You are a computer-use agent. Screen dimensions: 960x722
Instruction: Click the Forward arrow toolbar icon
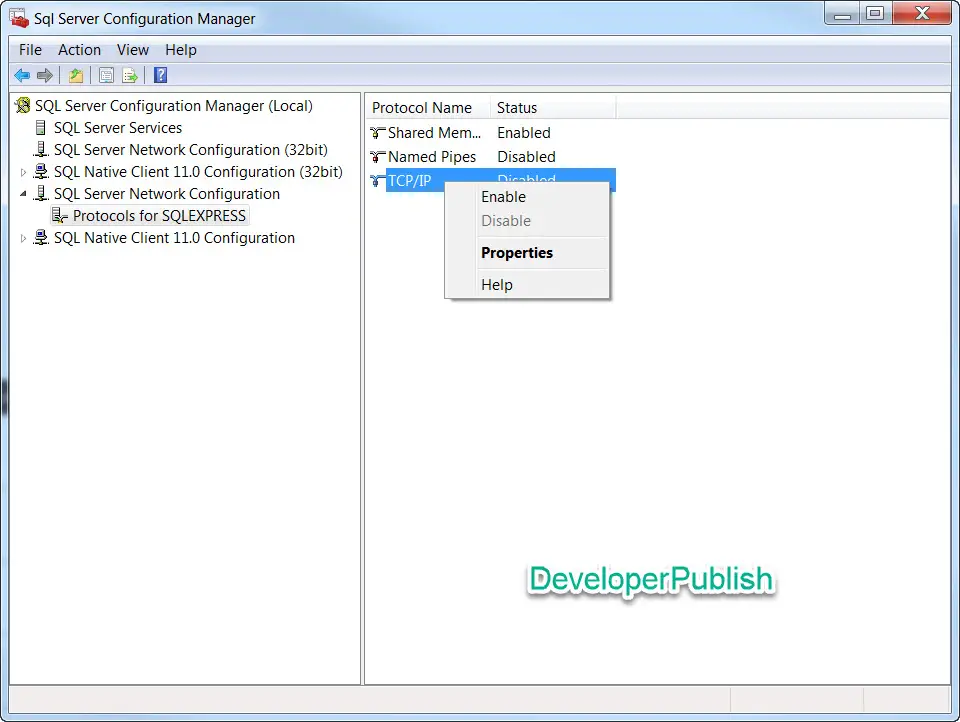click(x=45, y=75)
